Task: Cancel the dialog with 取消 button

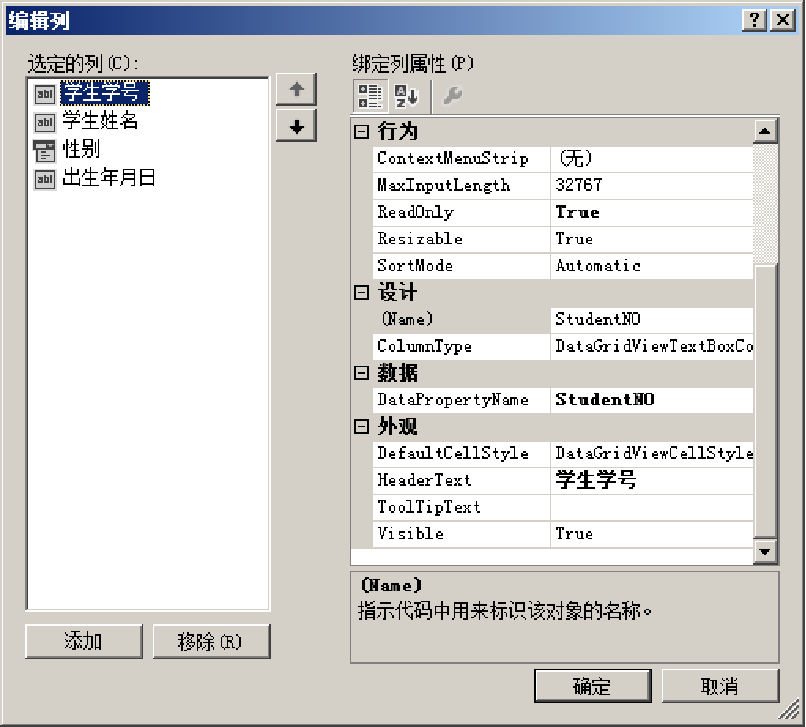Action: click(x=719, y=686)
